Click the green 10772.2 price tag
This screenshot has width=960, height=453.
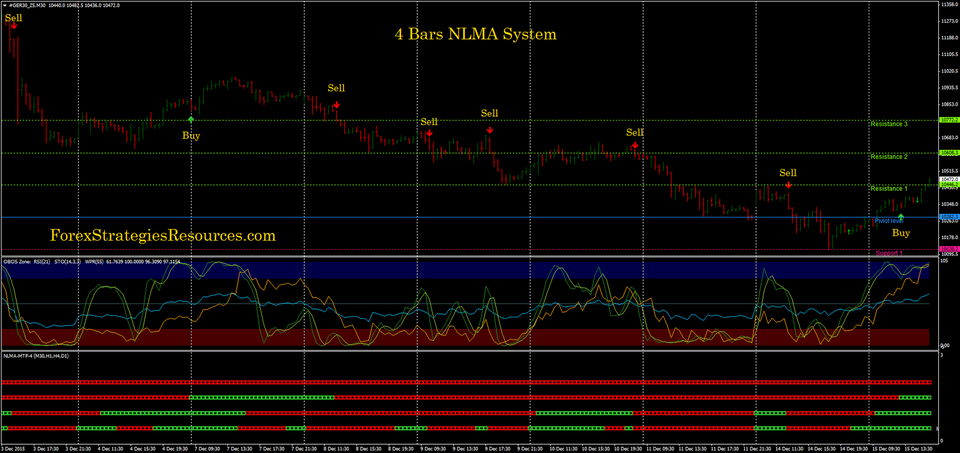click(x=948, y=121)
